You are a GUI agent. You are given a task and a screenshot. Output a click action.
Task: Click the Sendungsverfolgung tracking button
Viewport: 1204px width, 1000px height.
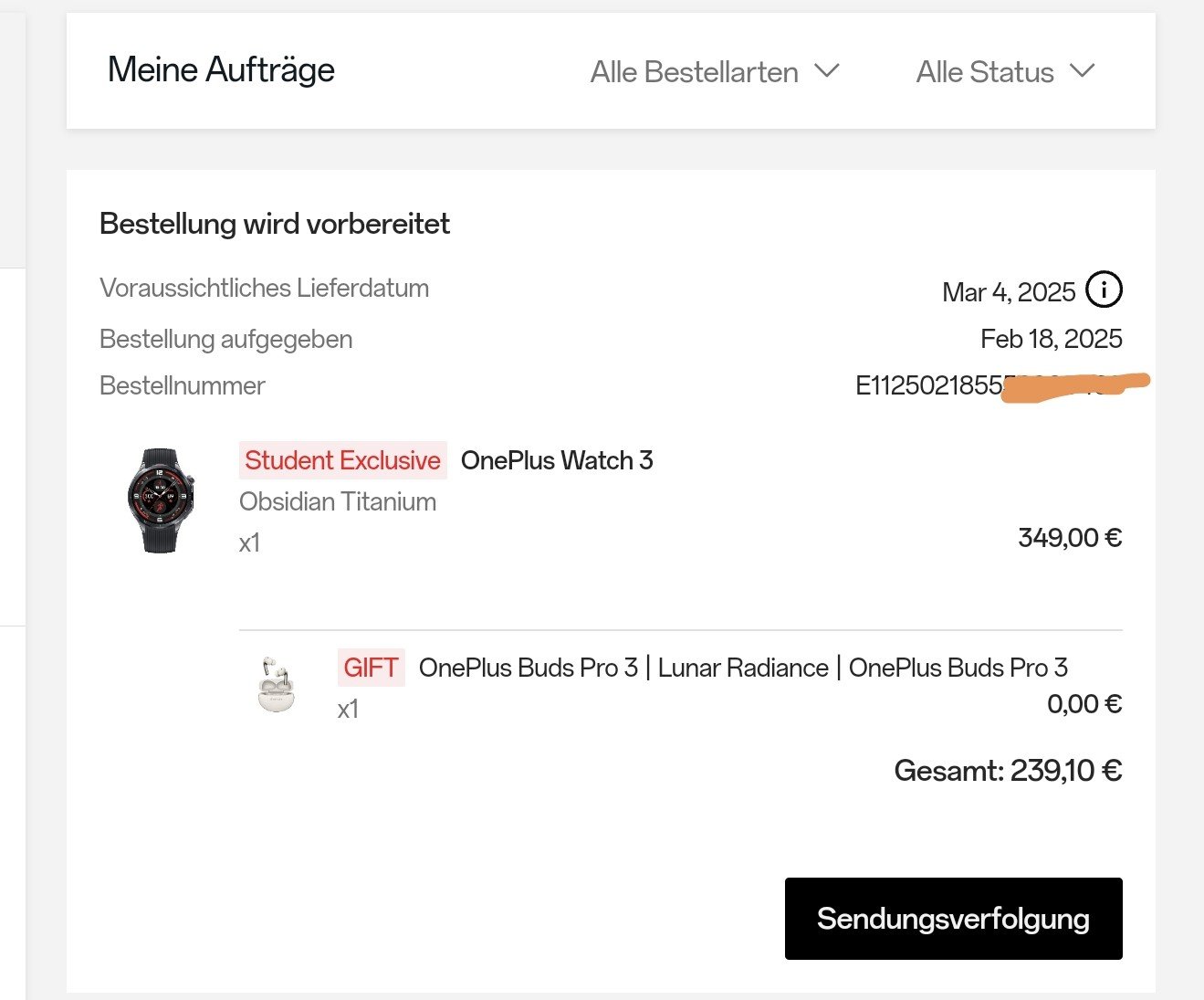pyautogui.click(x=953, y=919)
